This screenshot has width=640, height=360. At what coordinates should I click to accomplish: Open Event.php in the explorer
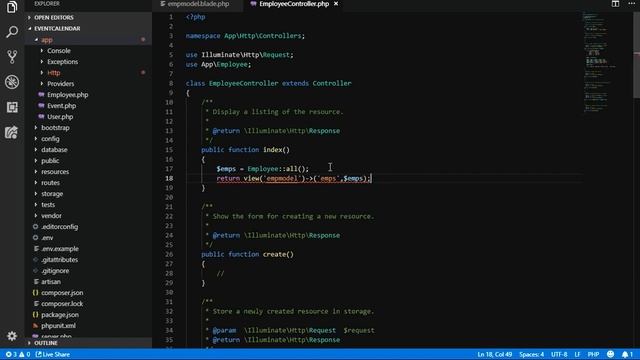(89, 106)
